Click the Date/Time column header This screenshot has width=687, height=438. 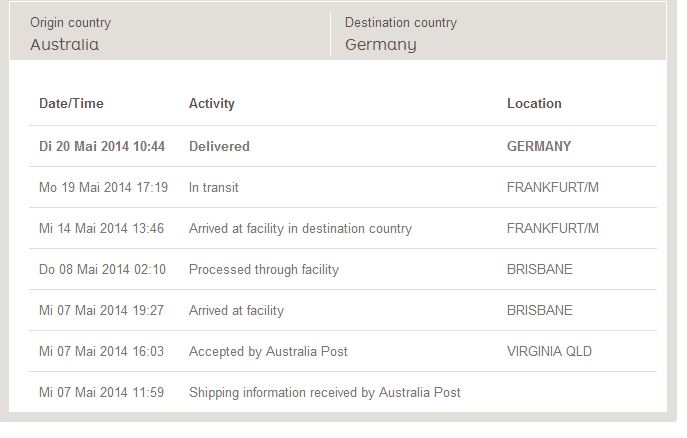[71, 104]
